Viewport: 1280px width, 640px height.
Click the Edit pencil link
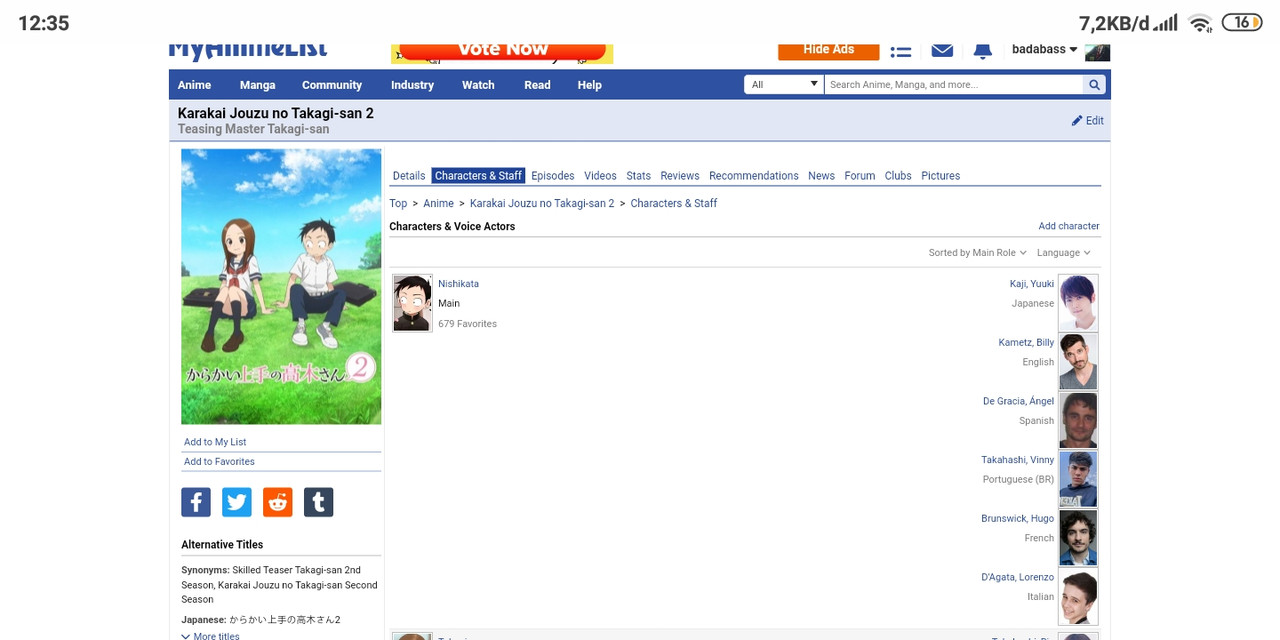point(1088,121)
